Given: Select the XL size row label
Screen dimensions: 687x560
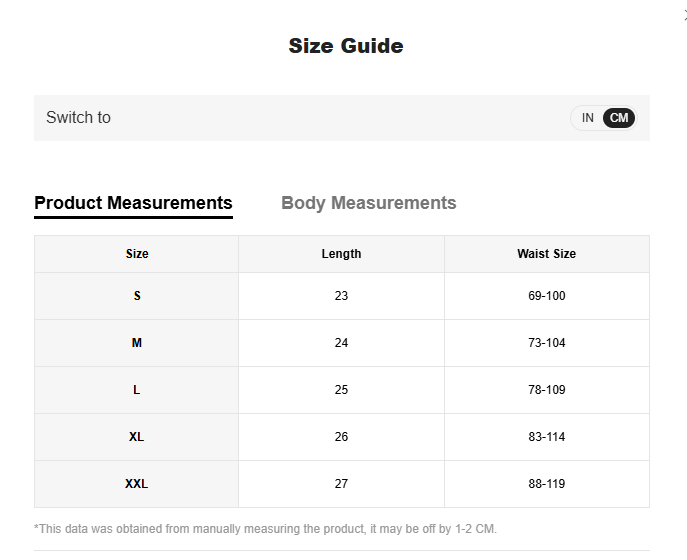Looking at the screenshot, I should click(x=137, y=437).
